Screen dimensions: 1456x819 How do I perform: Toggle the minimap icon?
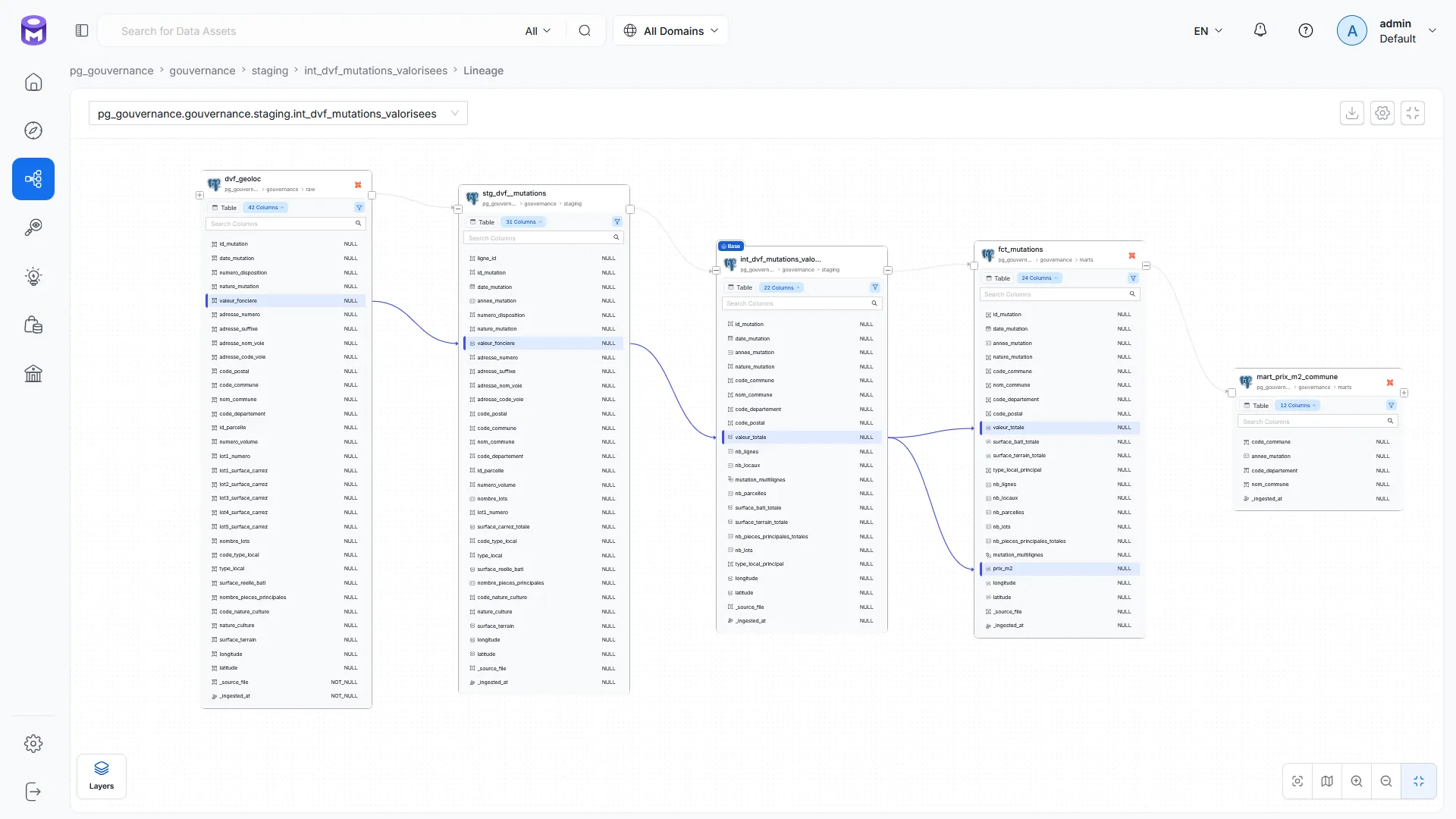[x=1327, y=781]
